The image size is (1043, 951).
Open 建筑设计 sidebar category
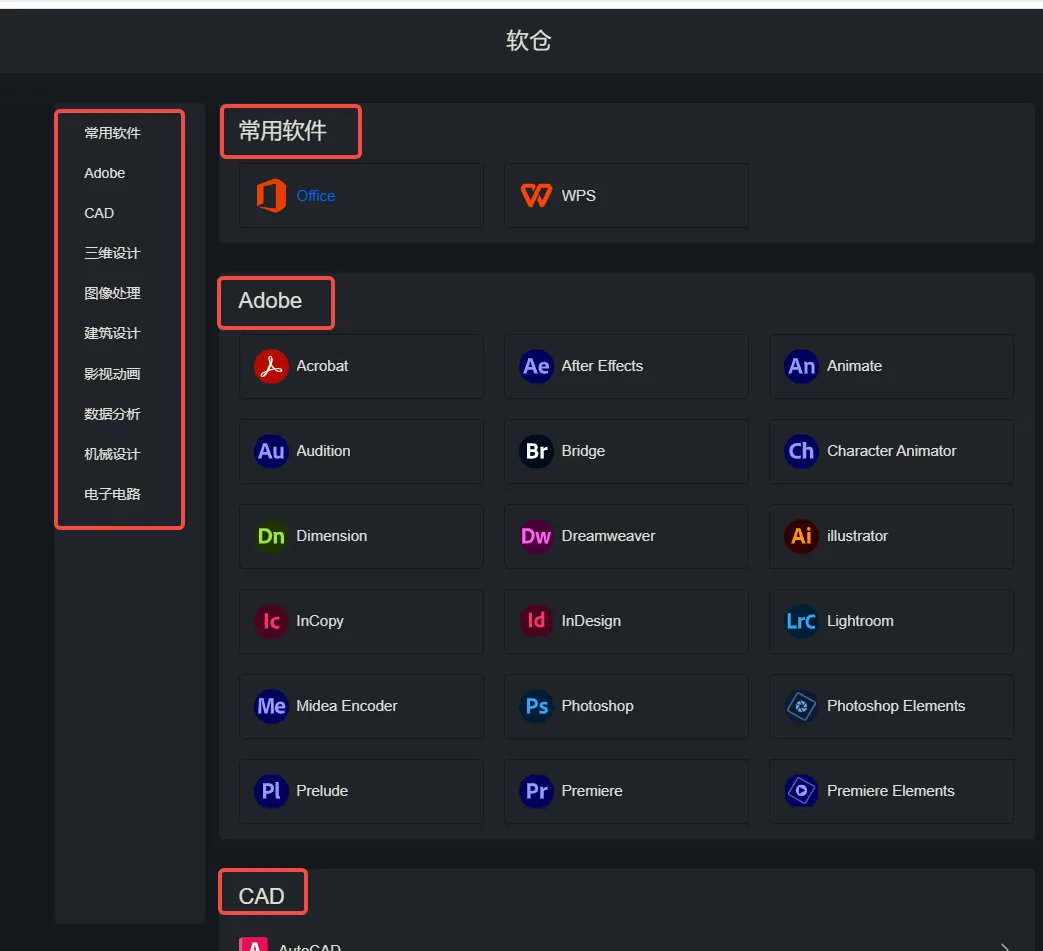(x=112, y=333)
